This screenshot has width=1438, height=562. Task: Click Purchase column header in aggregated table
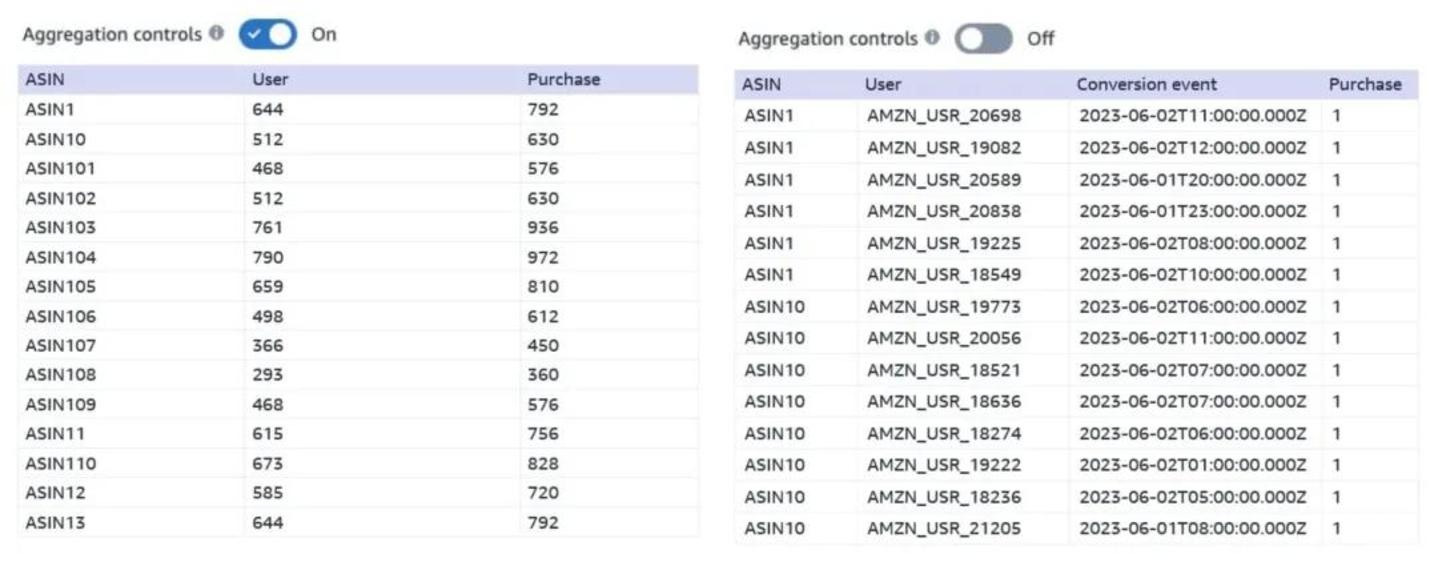(x=563, y=79)
